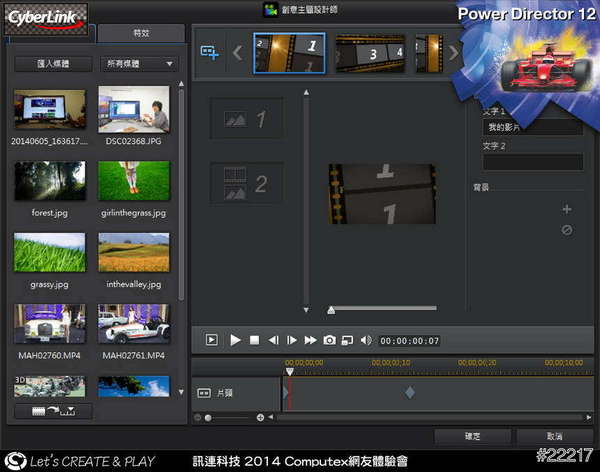Click the add template icon above the preview
This screenshot has width=600, height=472.
point(209,52)
